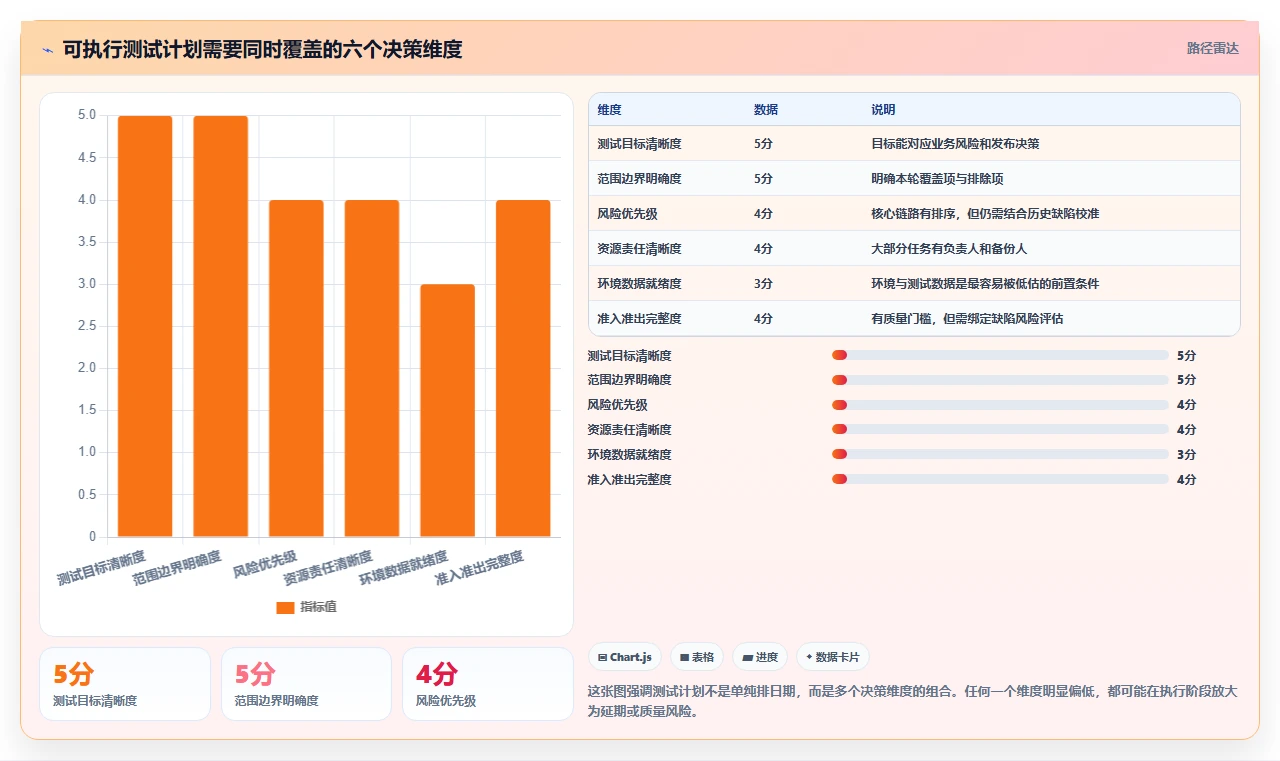Viewport: 1280px width, 761px height.
Task: Click the 维度 column header
Action: click(609, 110)
